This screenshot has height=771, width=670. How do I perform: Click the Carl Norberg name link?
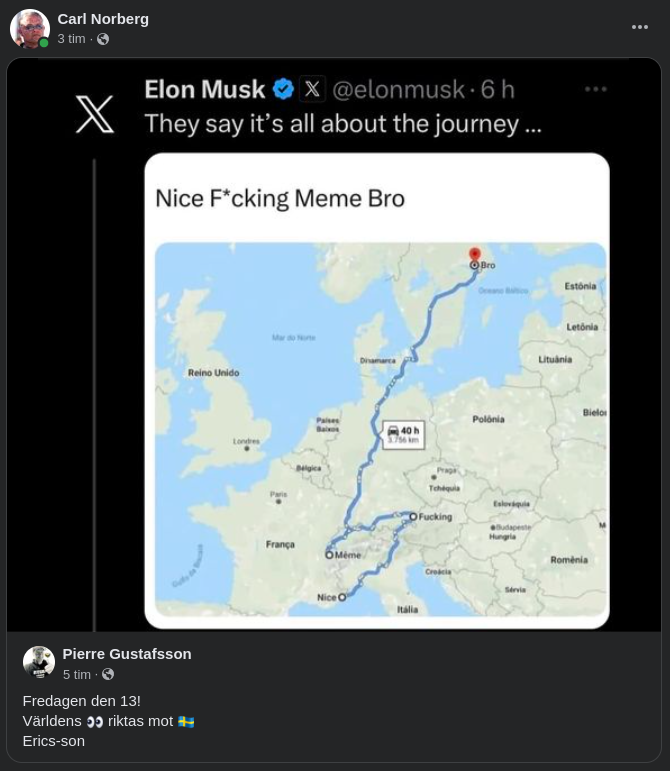[103, 19]
